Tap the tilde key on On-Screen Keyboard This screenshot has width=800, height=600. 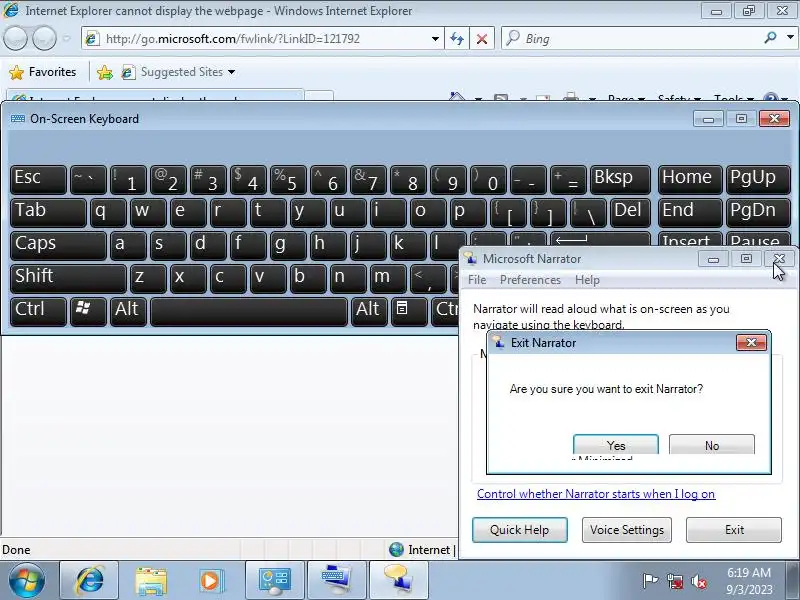tap(88, 180)
